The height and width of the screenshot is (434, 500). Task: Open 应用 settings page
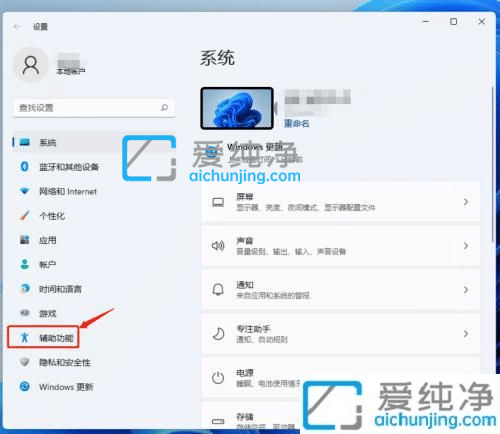(x=48, y=240)
